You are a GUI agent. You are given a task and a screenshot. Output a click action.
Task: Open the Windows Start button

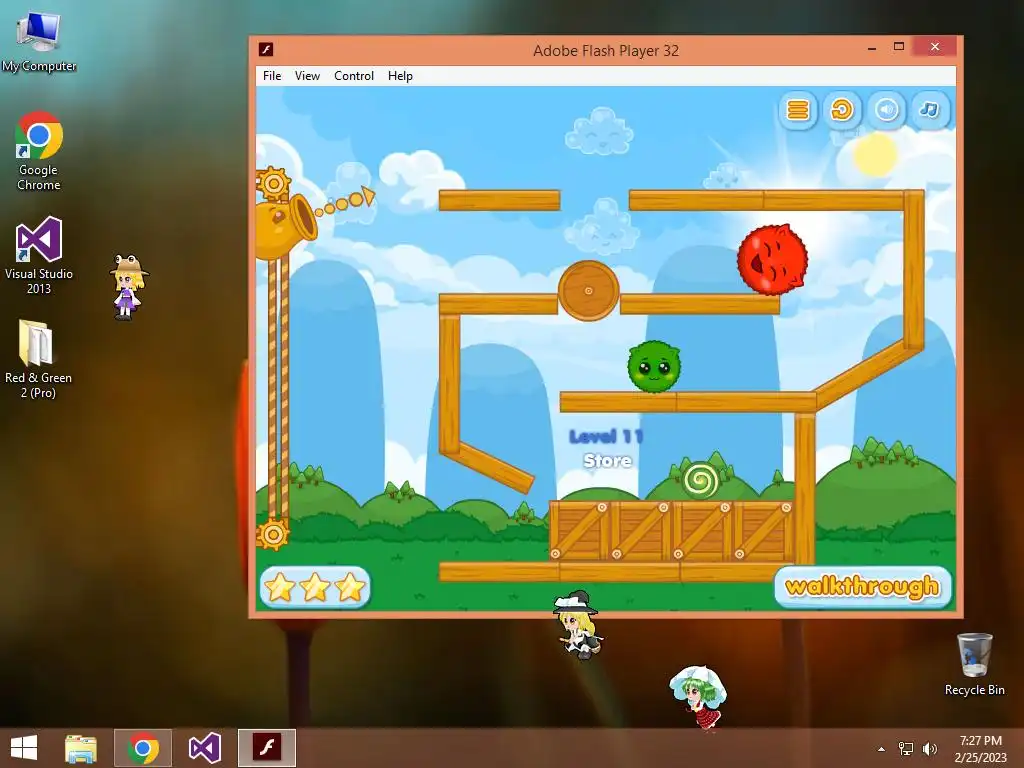coord(24,748)
